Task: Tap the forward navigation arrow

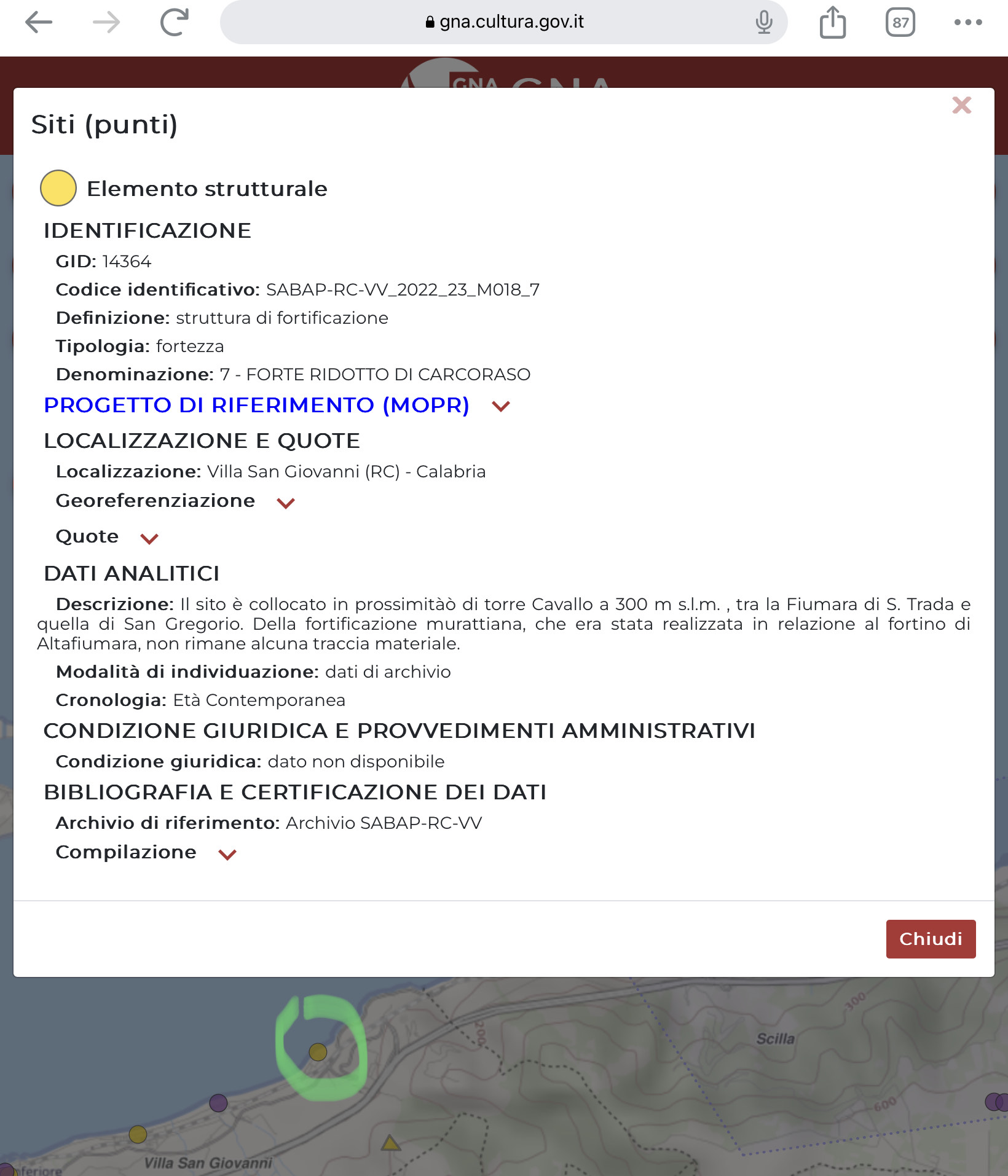Action: tap(106, 22)
